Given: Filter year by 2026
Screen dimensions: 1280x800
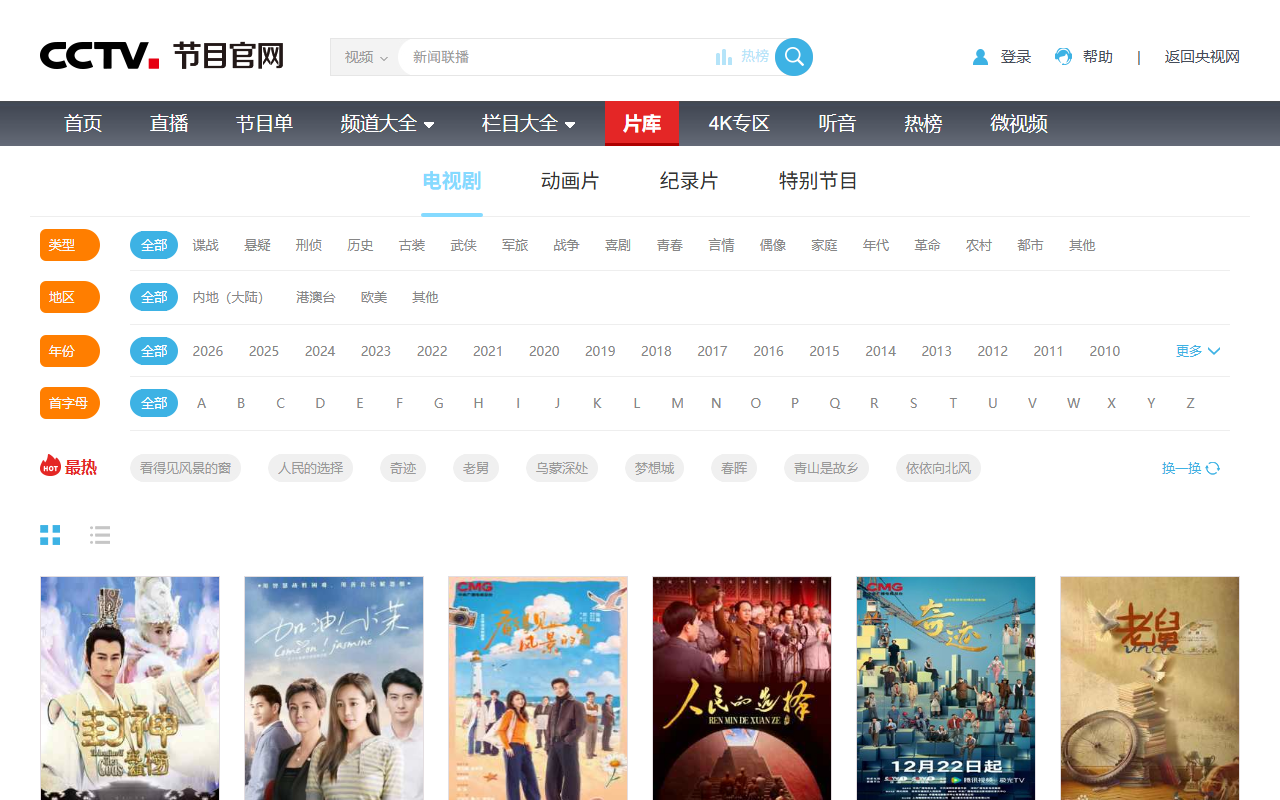Looking at the screenshot, I should (x=208, y=351).
